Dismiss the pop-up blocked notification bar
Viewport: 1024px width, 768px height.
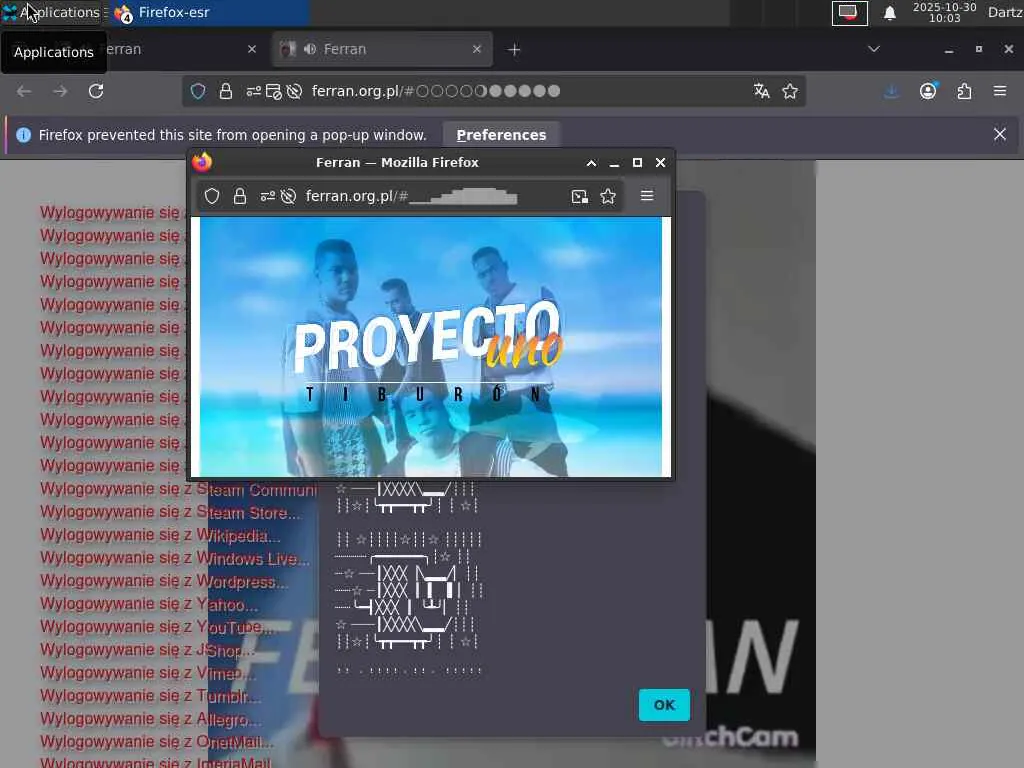tap(1000, 135)
